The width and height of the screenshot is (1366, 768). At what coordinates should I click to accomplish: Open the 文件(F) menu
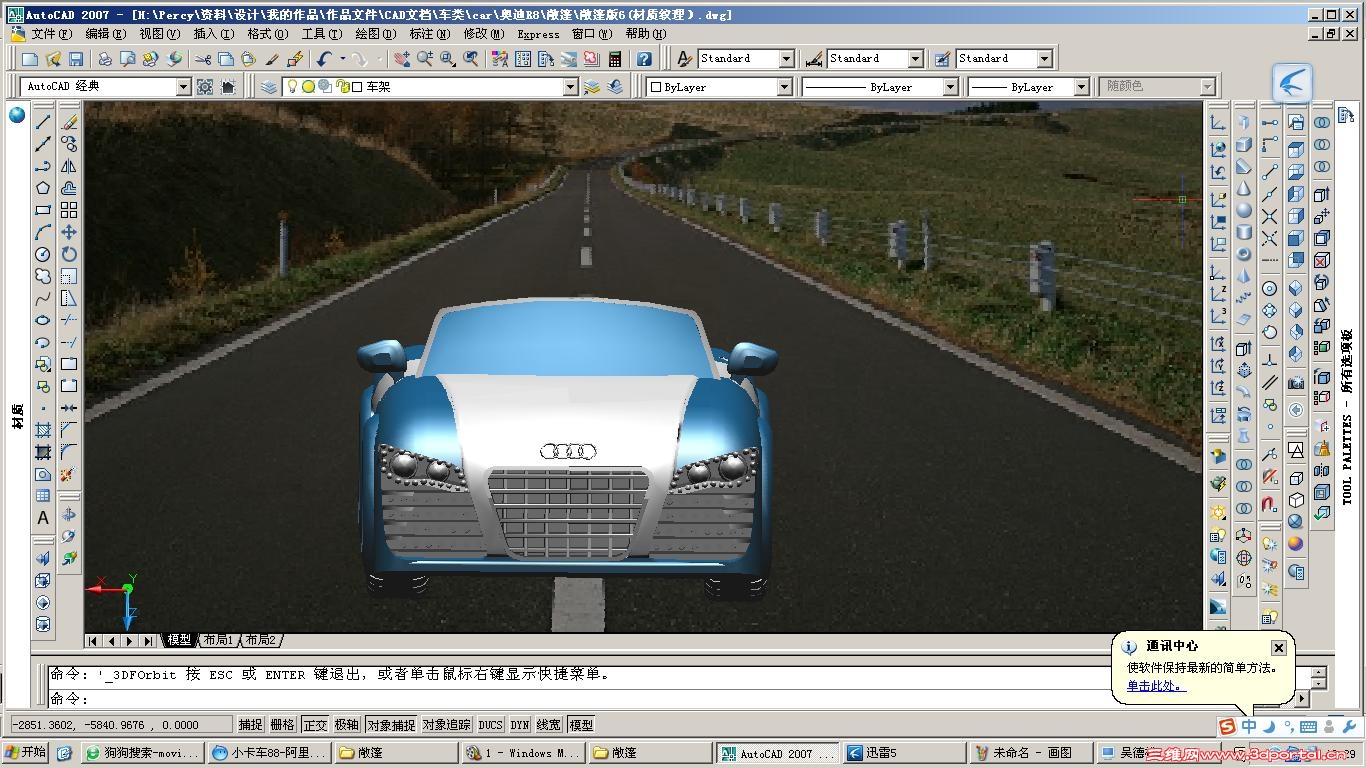point(50,34)
